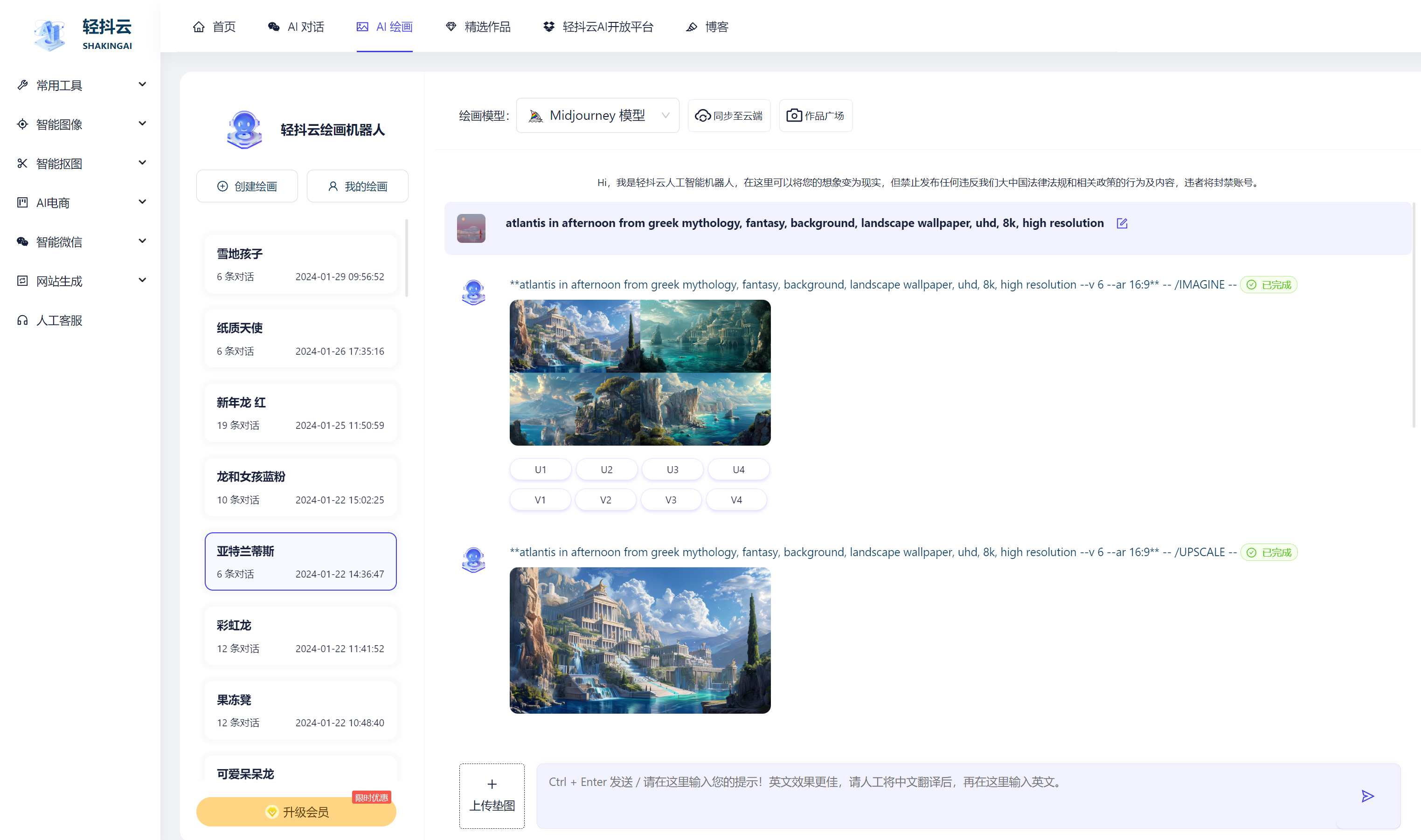Click the 升级会员 button

[x=296, y=812]
